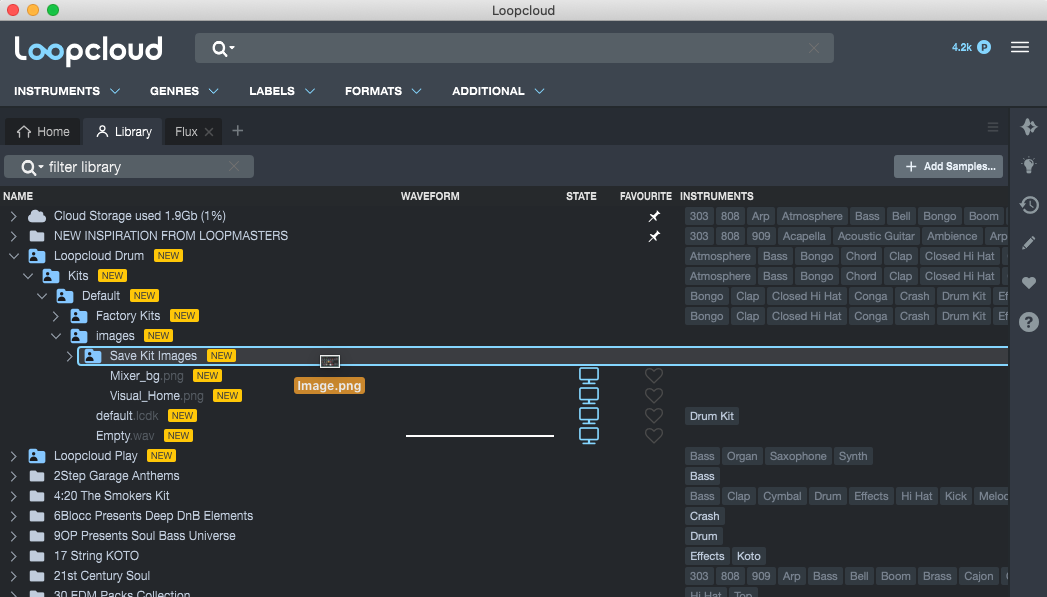
Task: Open the pencil edit sidebar icon
Action: click(x=1029, y=243)
